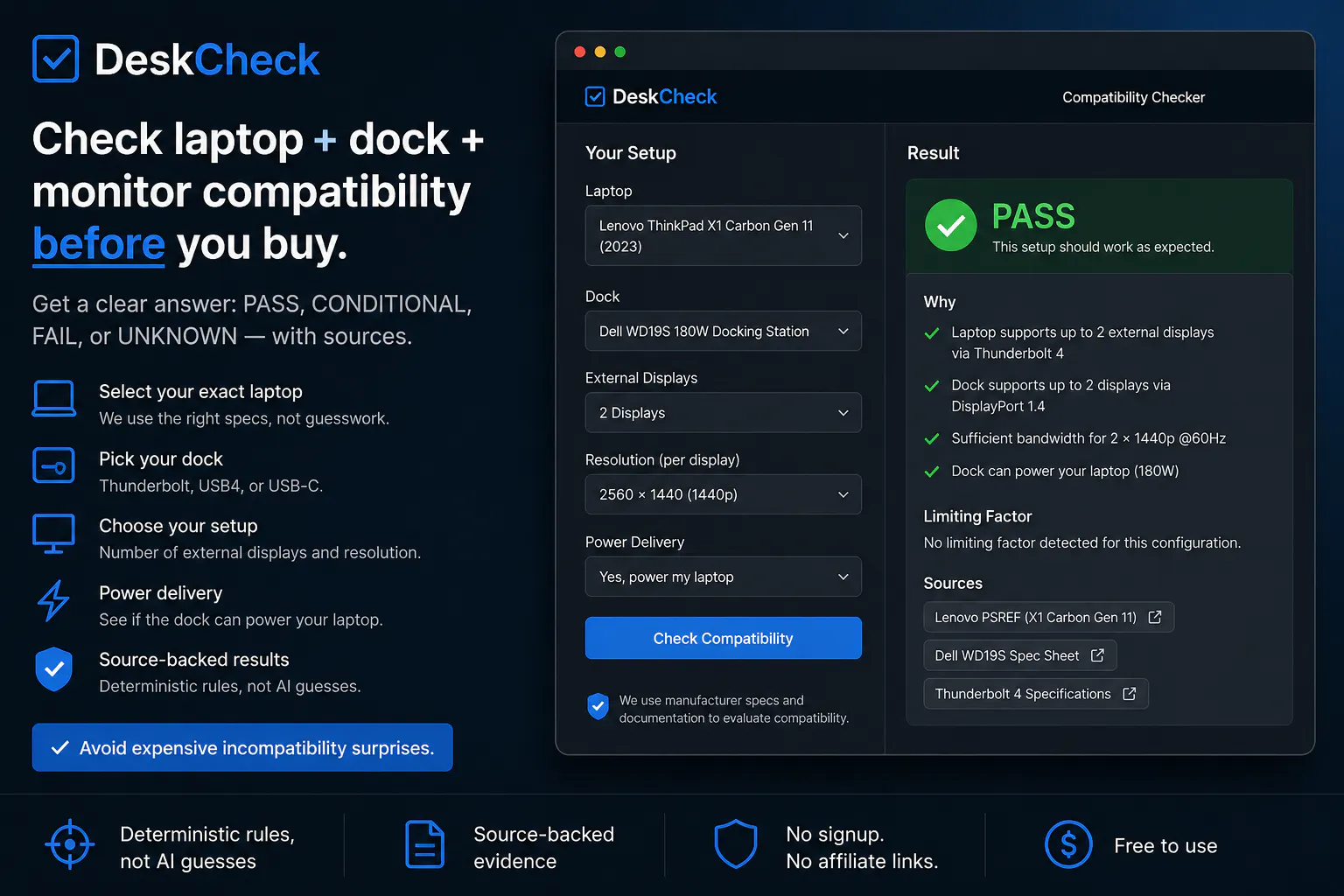Click the Laptop field label

[608, 192]
